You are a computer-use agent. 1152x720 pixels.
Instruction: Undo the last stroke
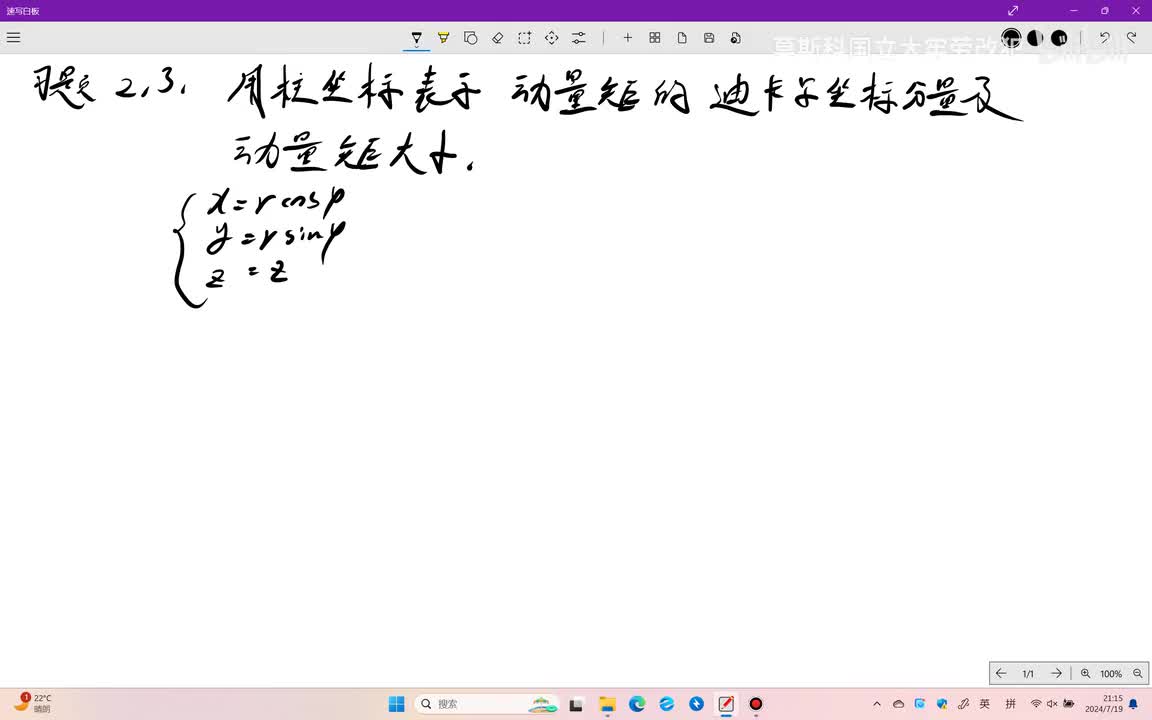1104,37
